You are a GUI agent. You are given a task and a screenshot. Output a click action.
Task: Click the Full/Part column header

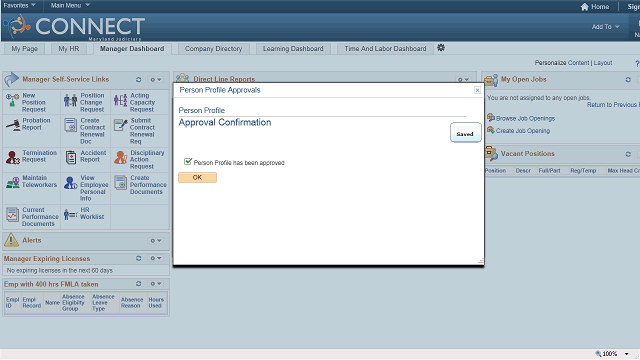click(549, 171)
